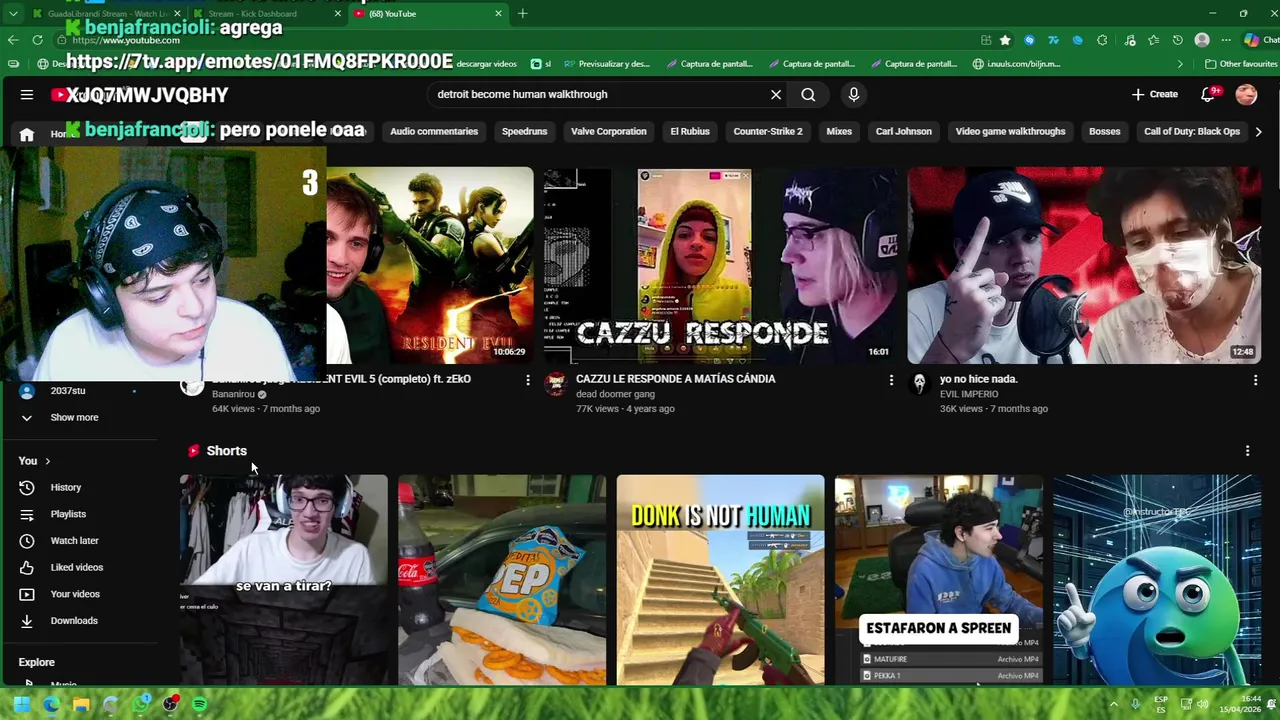Reload the page

(37, 40)
